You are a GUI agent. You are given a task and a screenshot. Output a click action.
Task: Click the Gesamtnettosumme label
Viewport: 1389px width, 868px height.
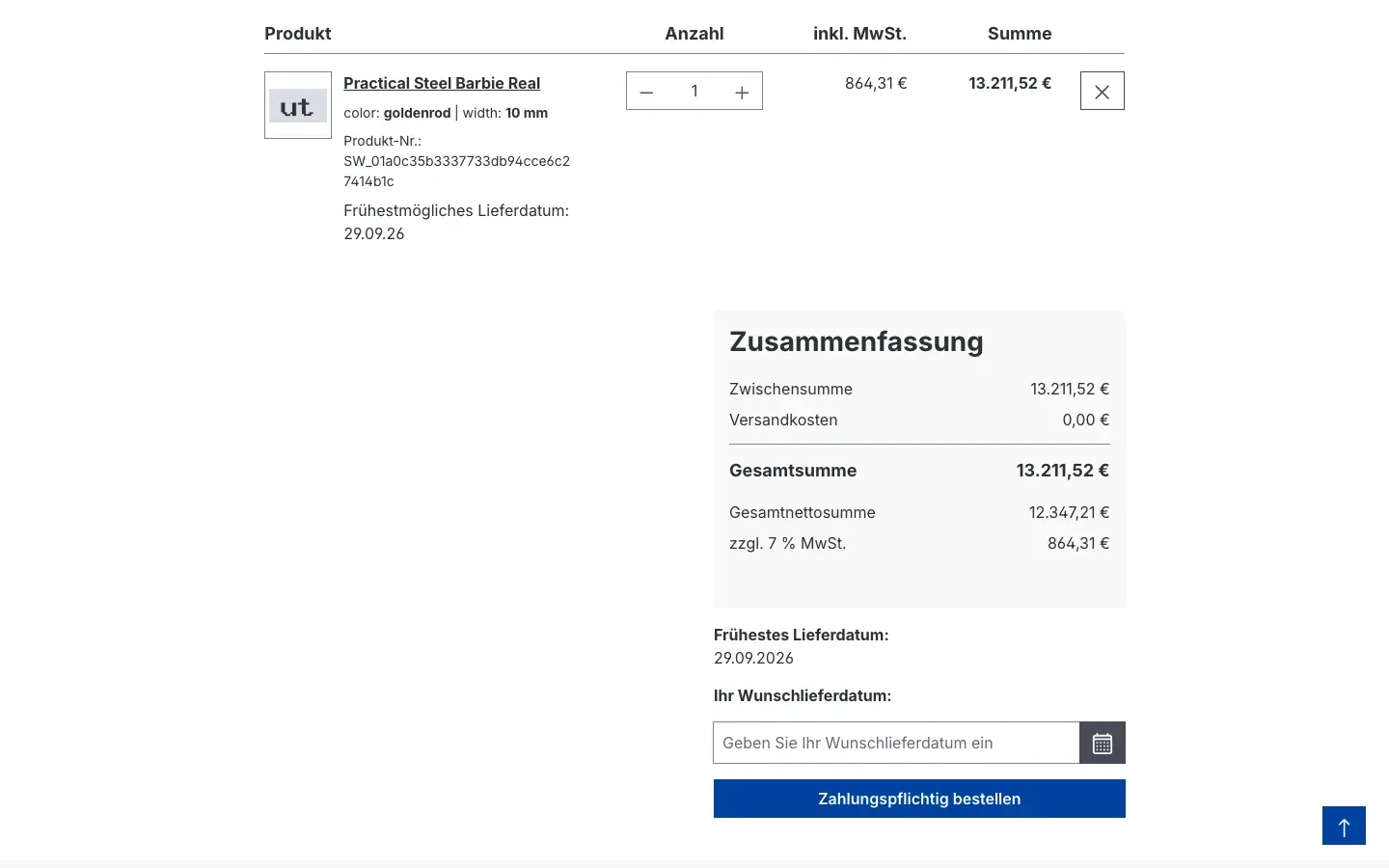click(803, 513)
